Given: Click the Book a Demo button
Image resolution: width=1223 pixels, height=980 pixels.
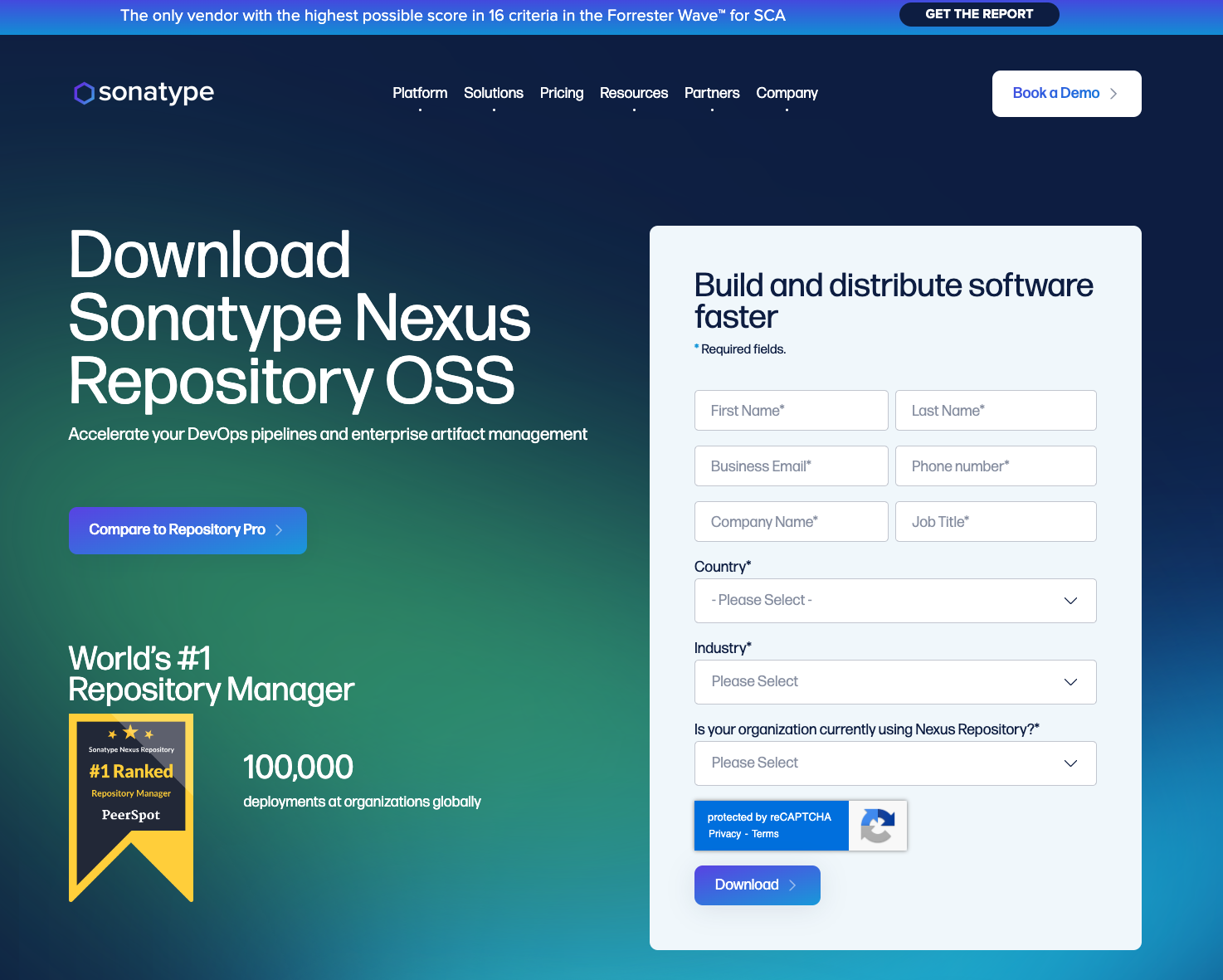Looking at the screenshot, I should click(1066, 94).
